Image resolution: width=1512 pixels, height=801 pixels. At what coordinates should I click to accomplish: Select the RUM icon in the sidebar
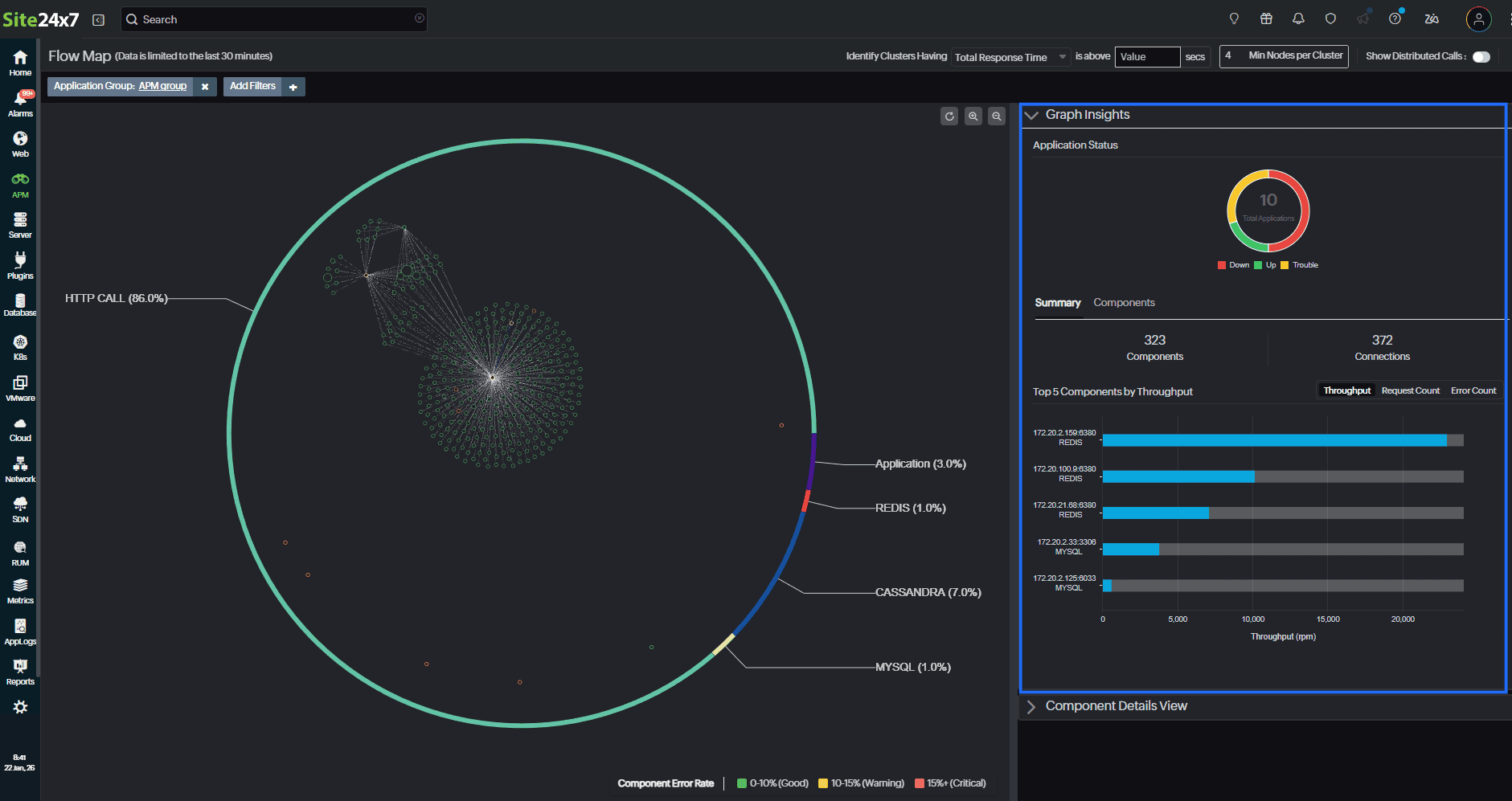(x=19, y=551)
